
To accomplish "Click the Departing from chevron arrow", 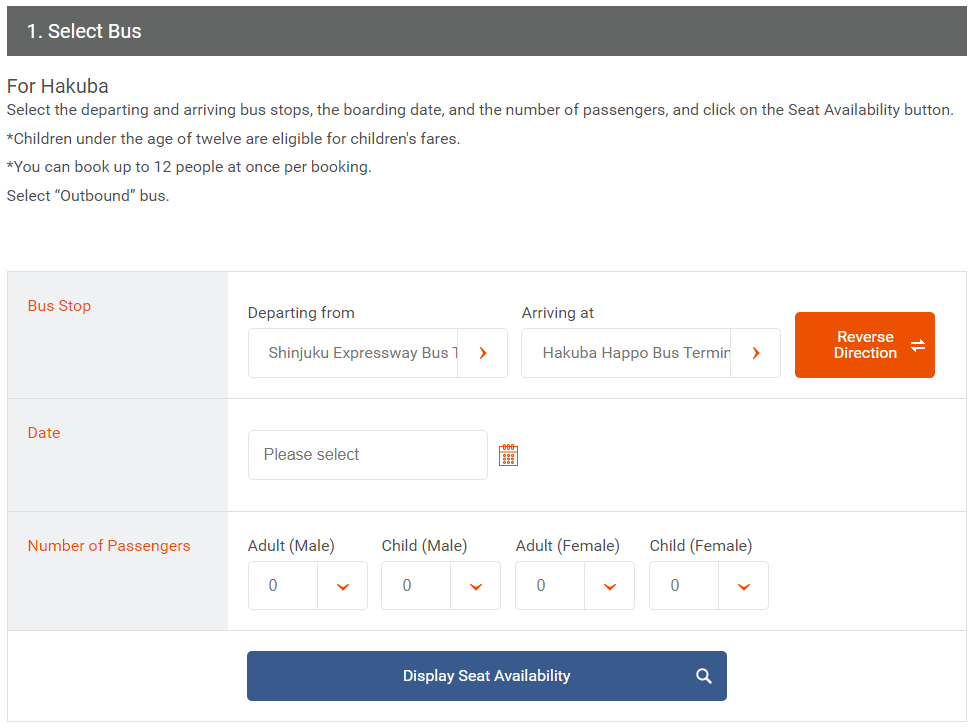I will 483,353.
